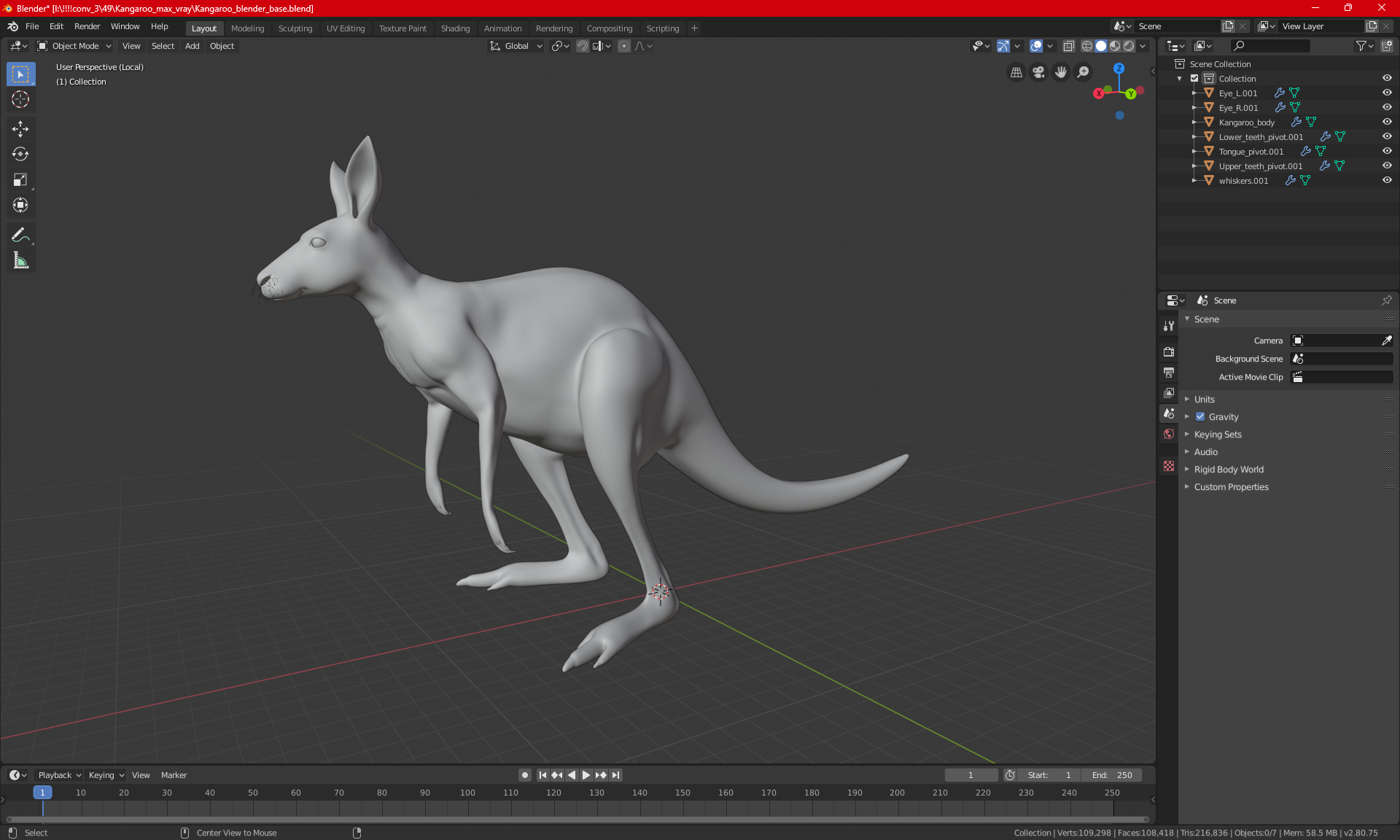The height and width of the screenshot is (840, 1400).
Task: Switch to wireframe viewport shading
Action: [x=1087, y=46]
